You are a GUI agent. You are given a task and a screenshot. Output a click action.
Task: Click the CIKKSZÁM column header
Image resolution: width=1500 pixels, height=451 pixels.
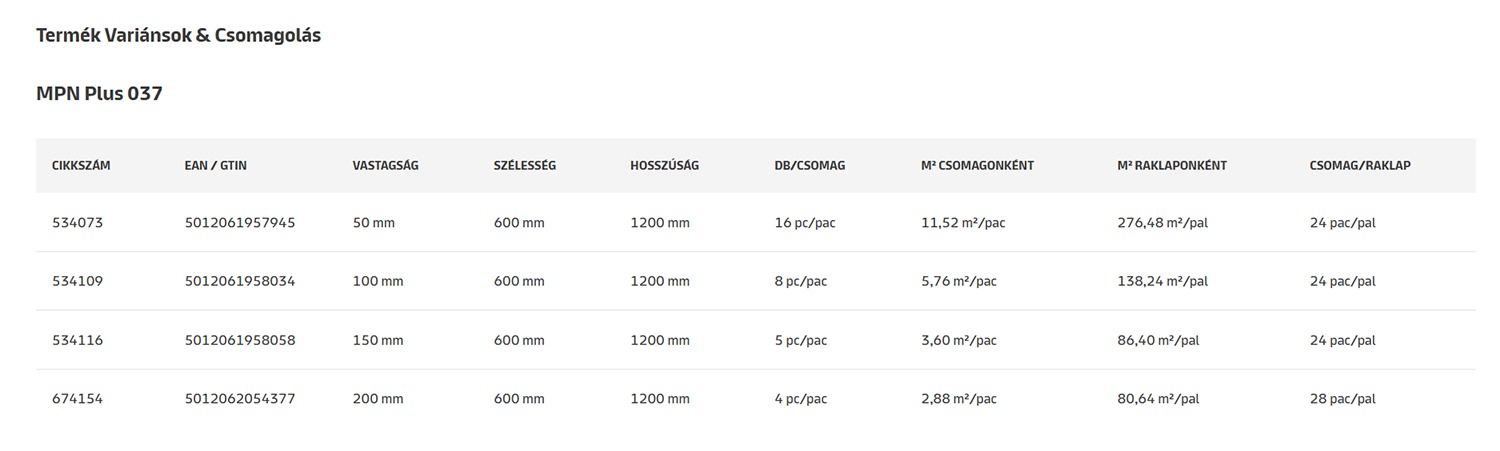(x=81, y=166)
